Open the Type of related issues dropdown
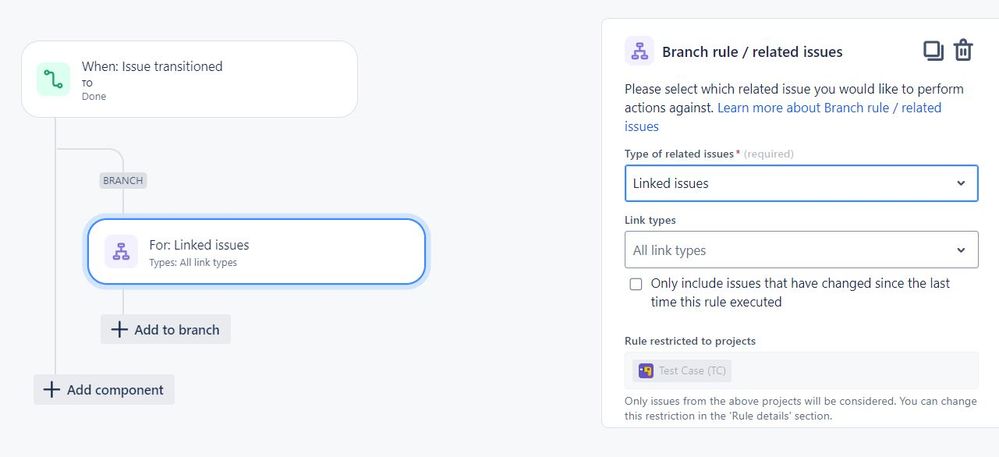This screenshot has height=457, width=999. tap(801, 184)
